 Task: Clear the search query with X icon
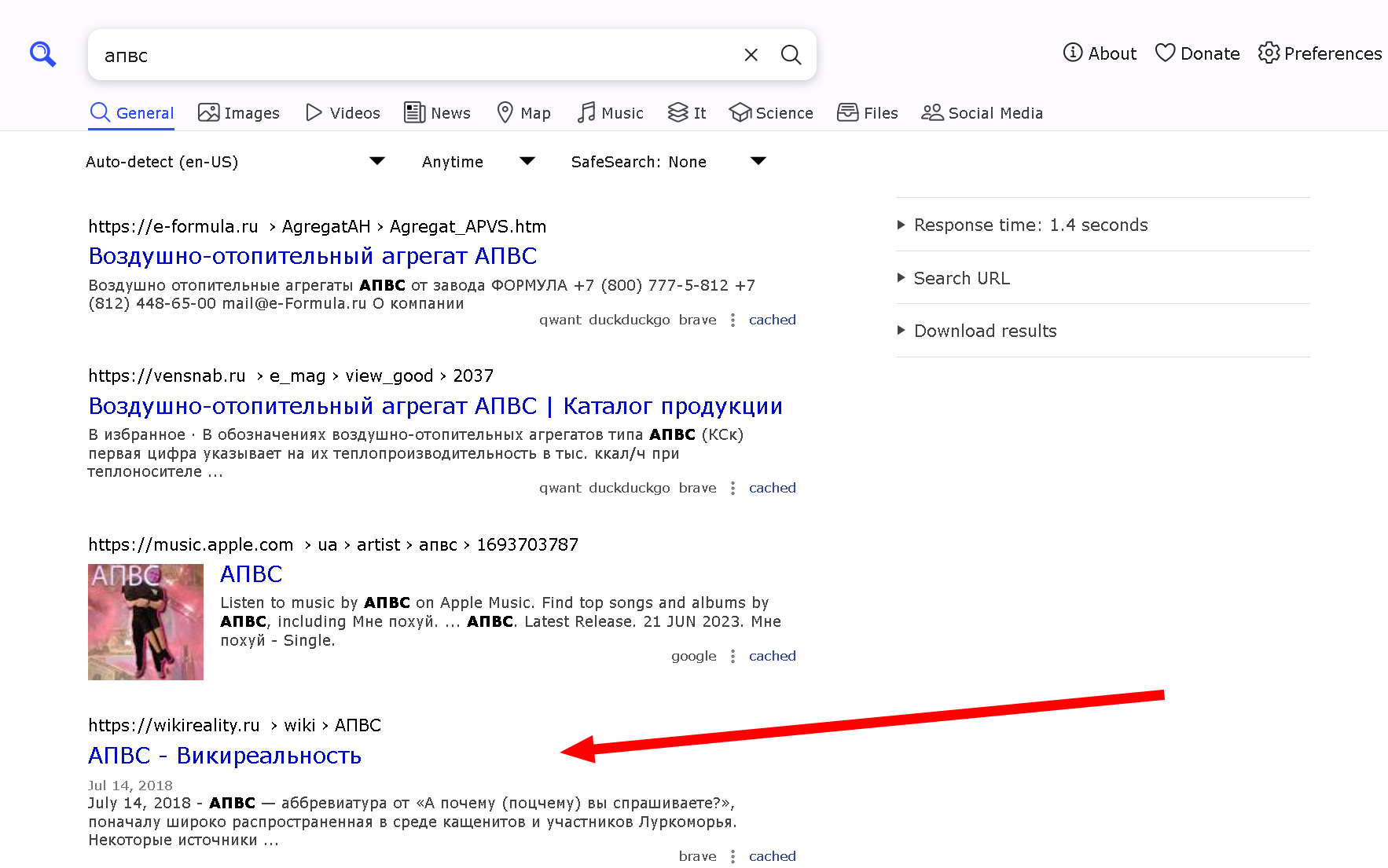point(751,55)
